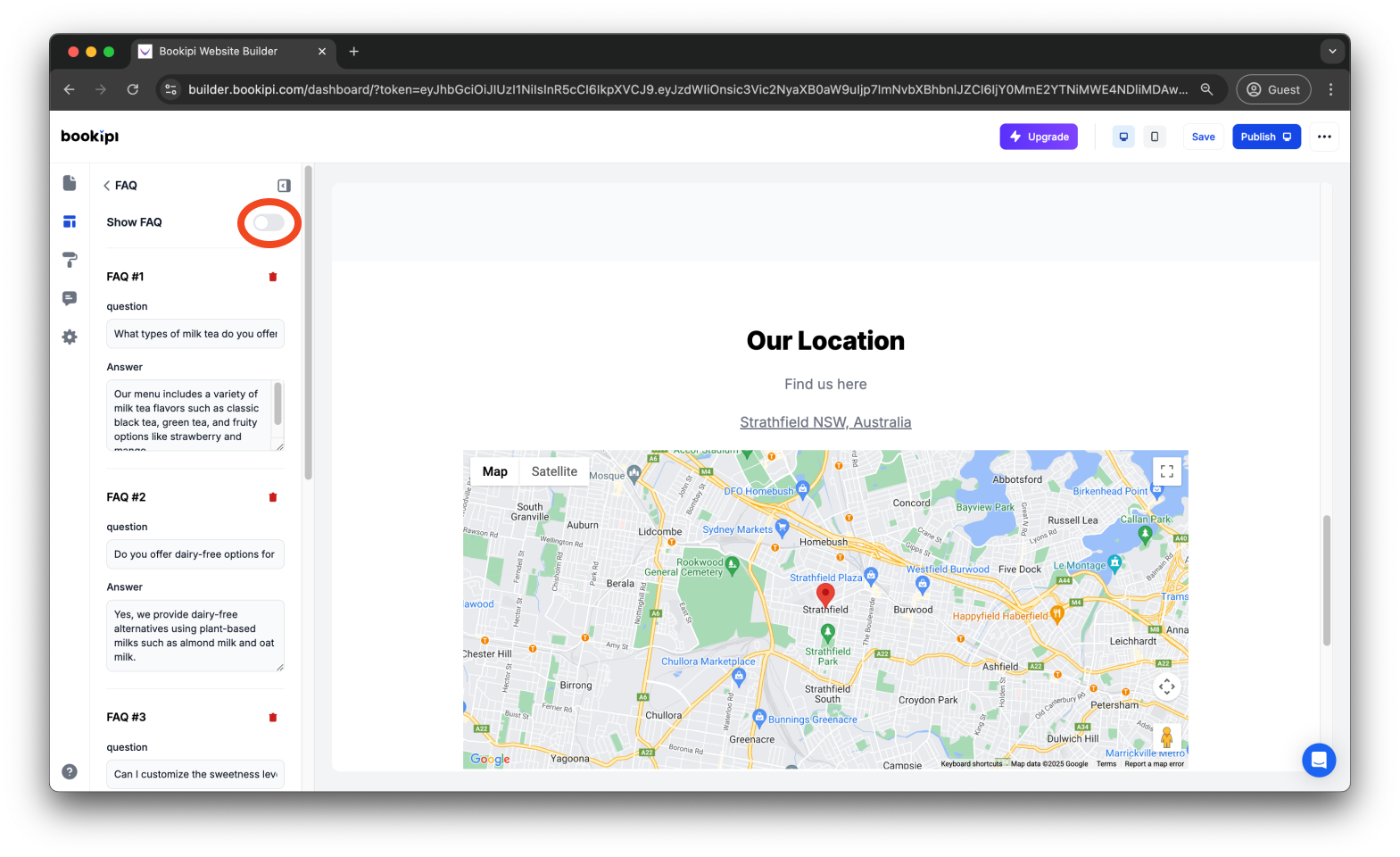Screen dimensions: 1400x857
Task: Click the red Strathfield map pin
Action: coord(826,595)
